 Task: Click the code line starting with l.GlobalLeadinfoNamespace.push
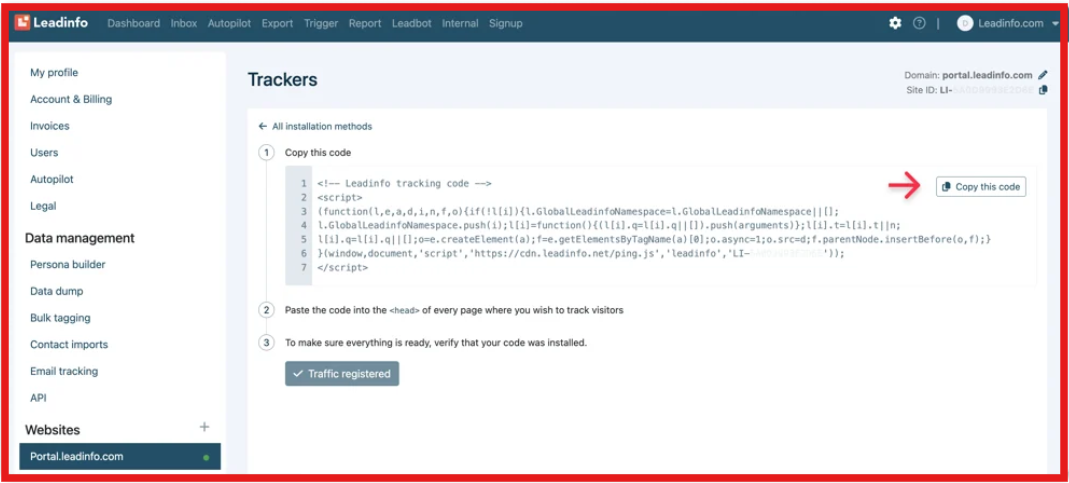pos(609,225)
